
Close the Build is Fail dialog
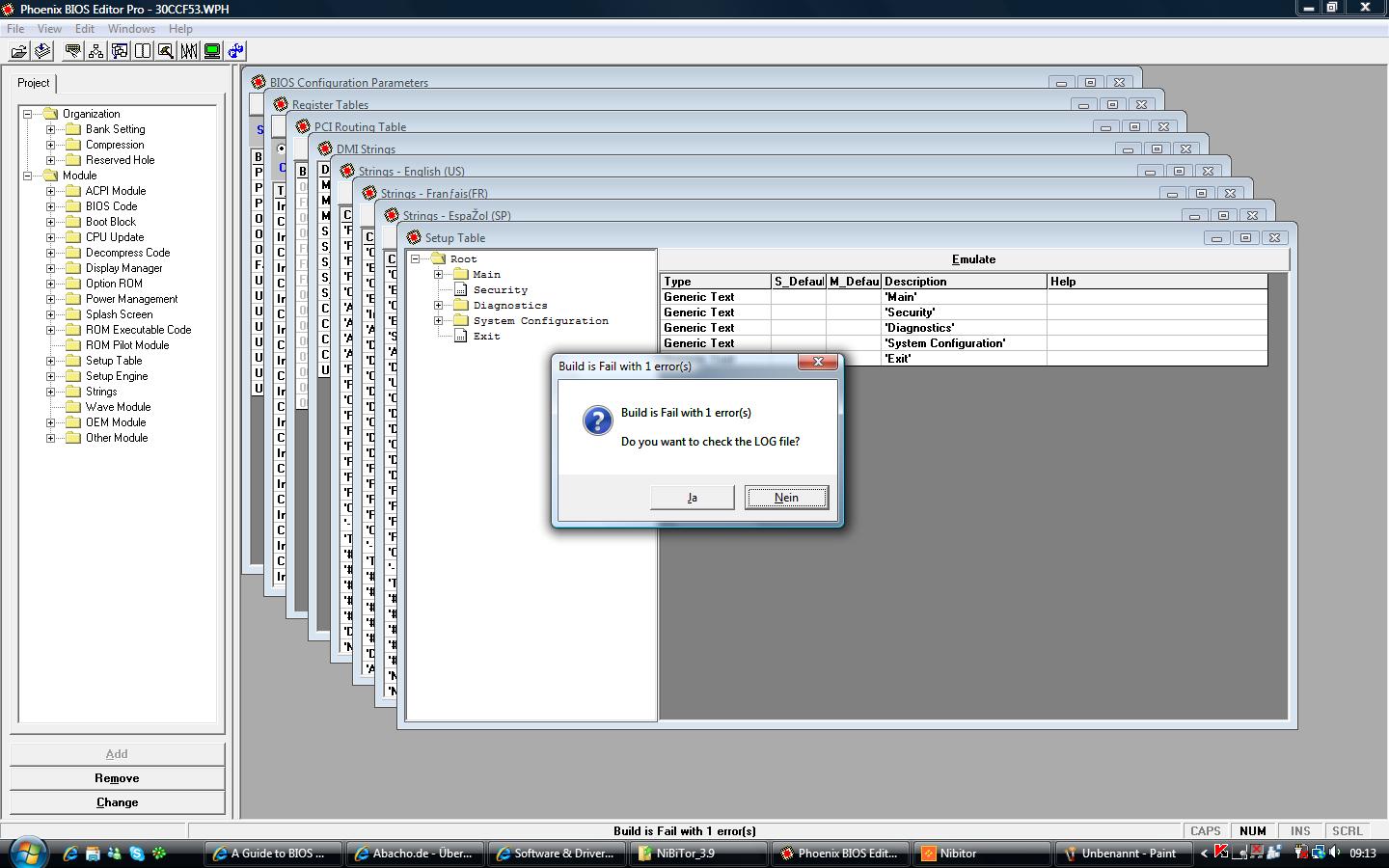tap(818, 363)
